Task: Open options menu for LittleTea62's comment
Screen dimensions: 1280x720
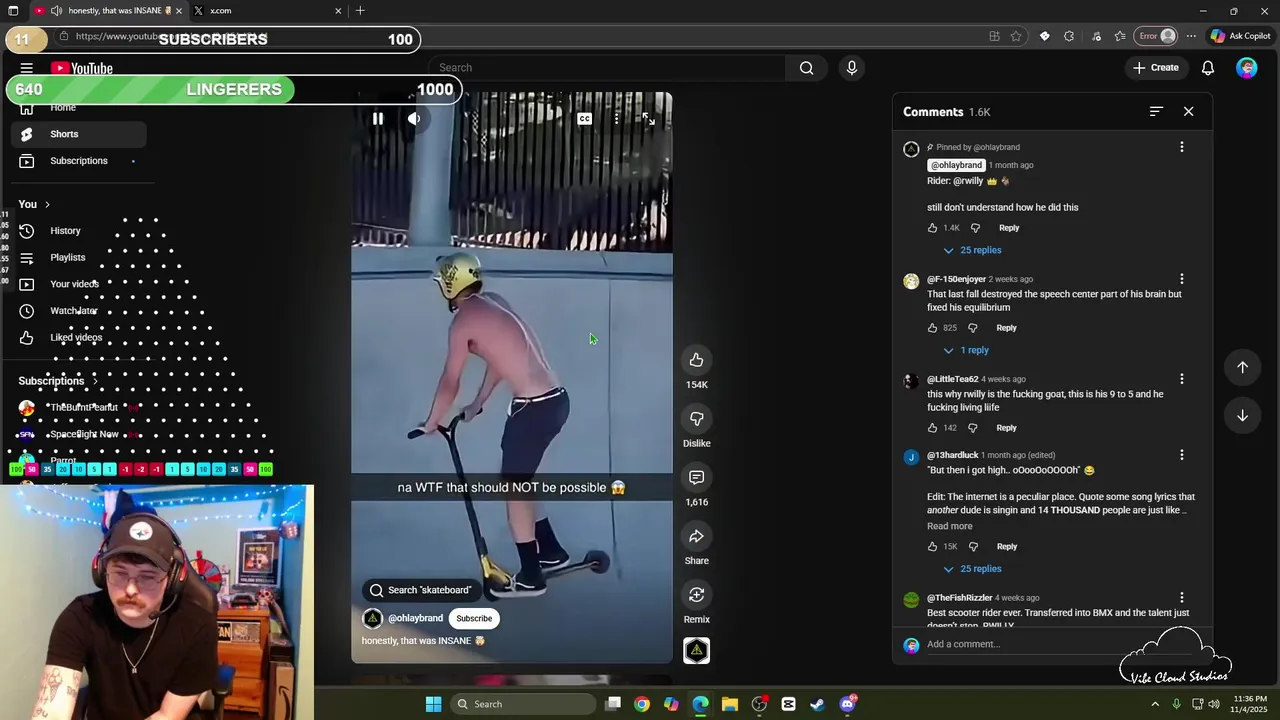Action: pyautogui.click(x=1182, y=379)
